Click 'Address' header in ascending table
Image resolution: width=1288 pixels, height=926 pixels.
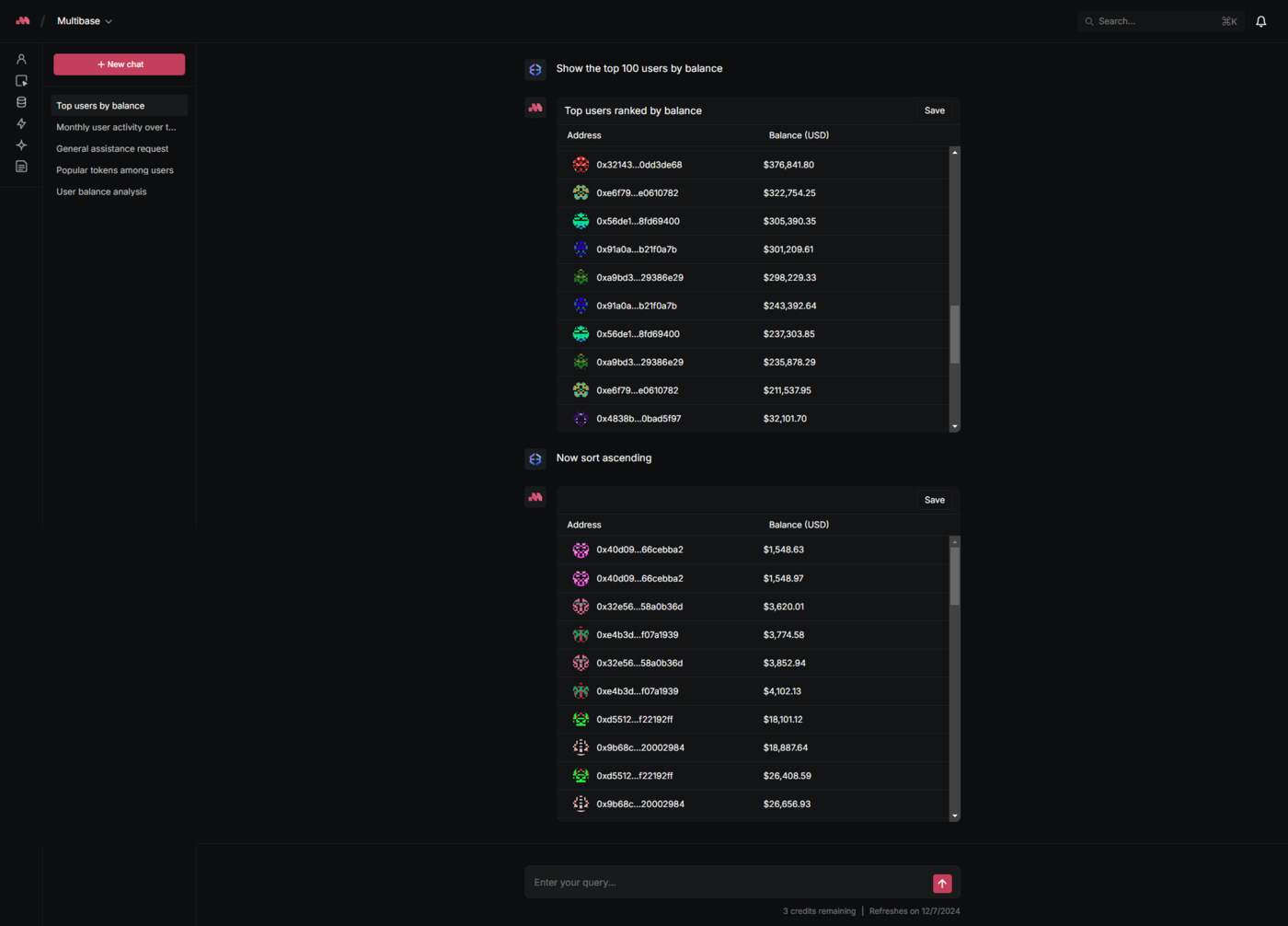[x=584, y=525]
